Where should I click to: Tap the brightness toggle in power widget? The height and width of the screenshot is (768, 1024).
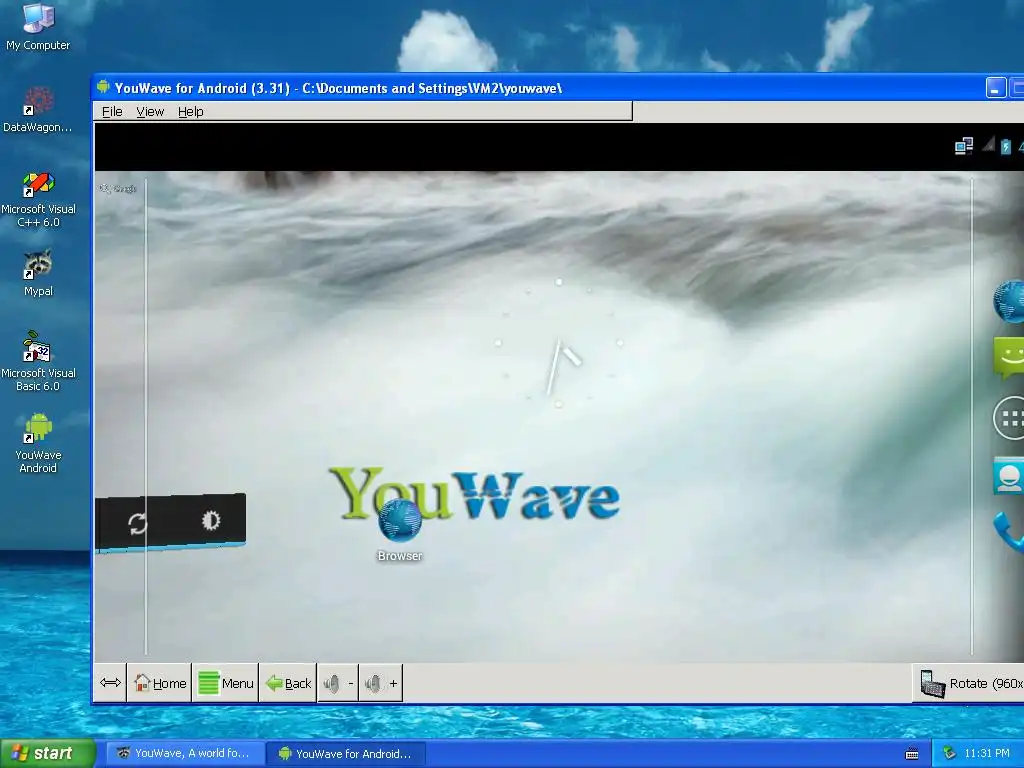click(210, 520)
